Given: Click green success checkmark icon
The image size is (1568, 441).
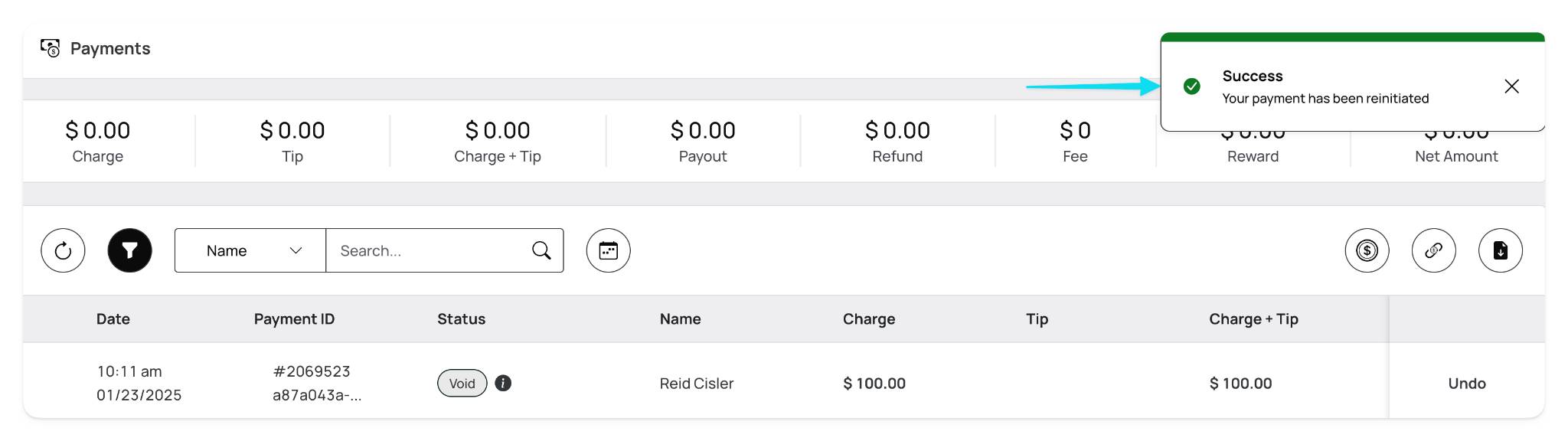Looking at the screenshot, I should pyautogui.click(x=1192, y=86).
